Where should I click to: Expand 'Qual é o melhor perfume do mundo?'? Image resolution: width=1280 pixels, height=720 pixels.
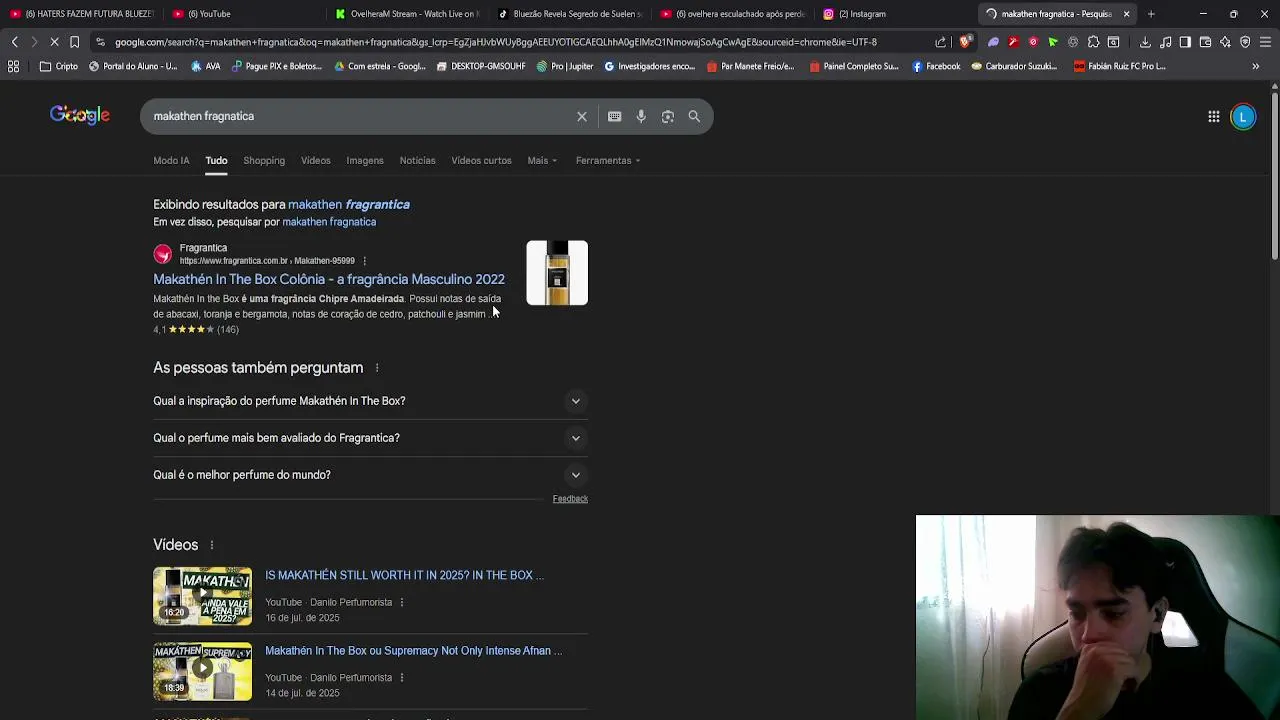[x=370, y=475]
